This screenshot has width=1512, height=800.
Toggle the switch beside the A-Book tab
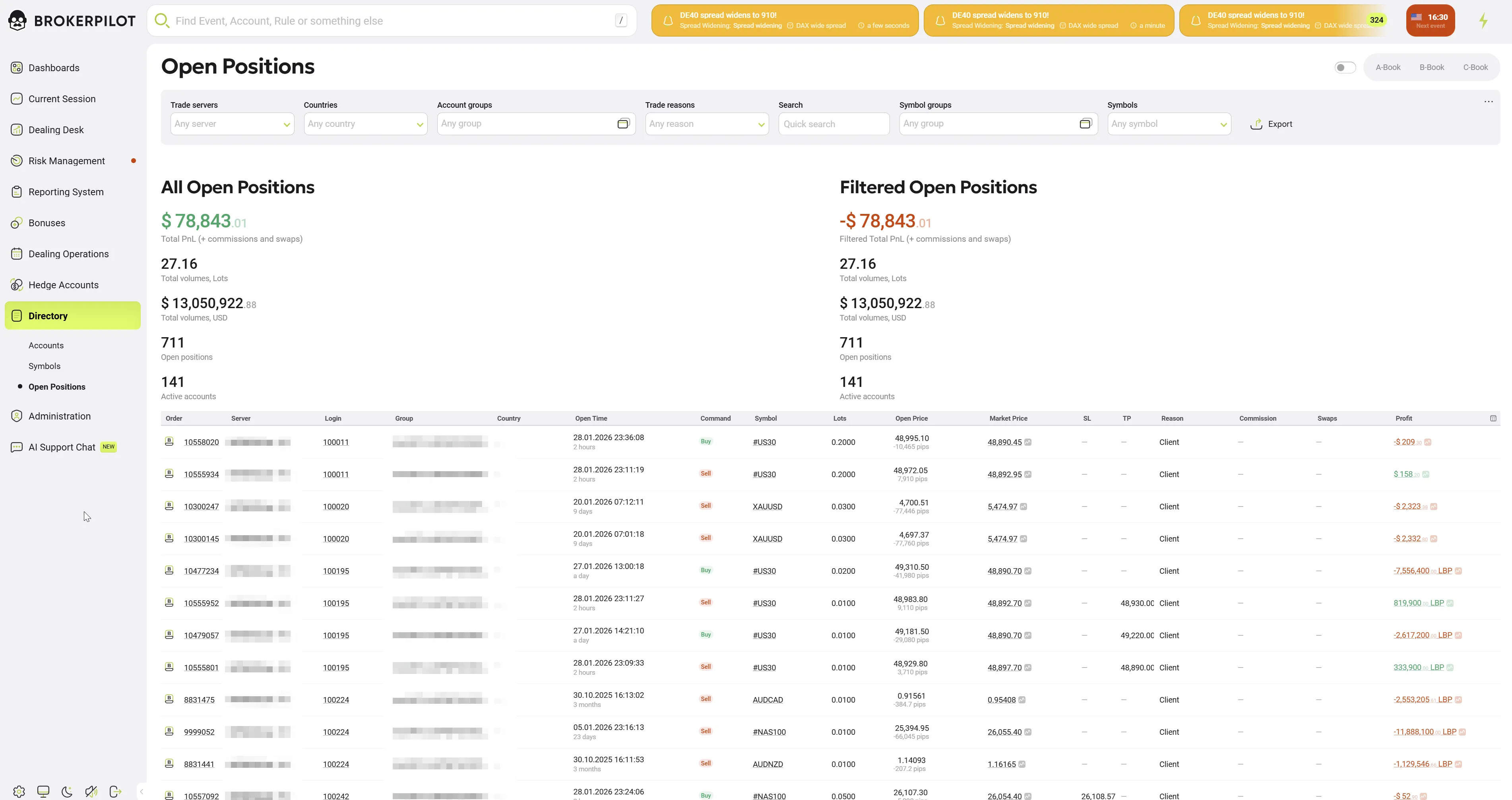[x=1344, y=68]
